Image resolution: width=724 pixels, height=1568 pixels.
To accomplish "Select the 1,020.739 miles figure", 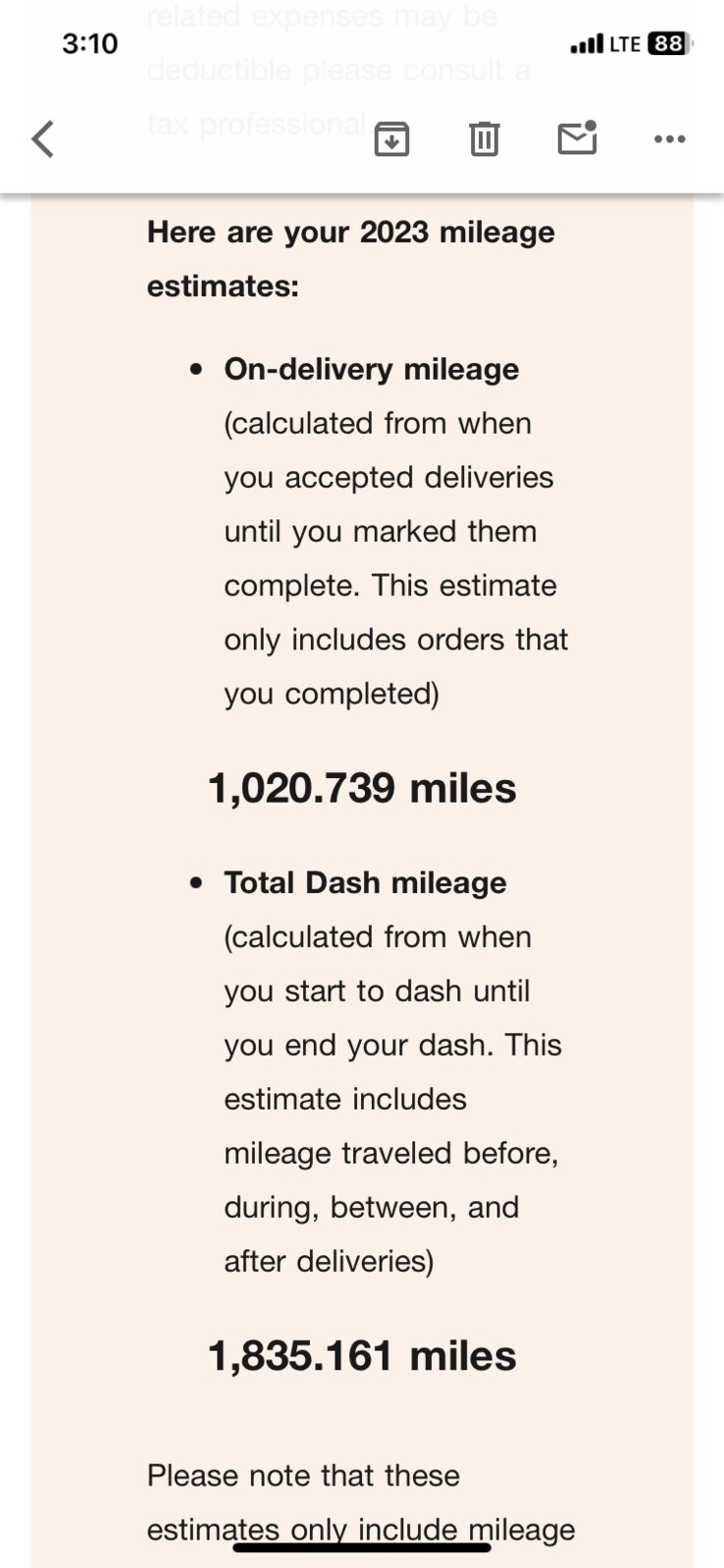I will pos(362,788).
